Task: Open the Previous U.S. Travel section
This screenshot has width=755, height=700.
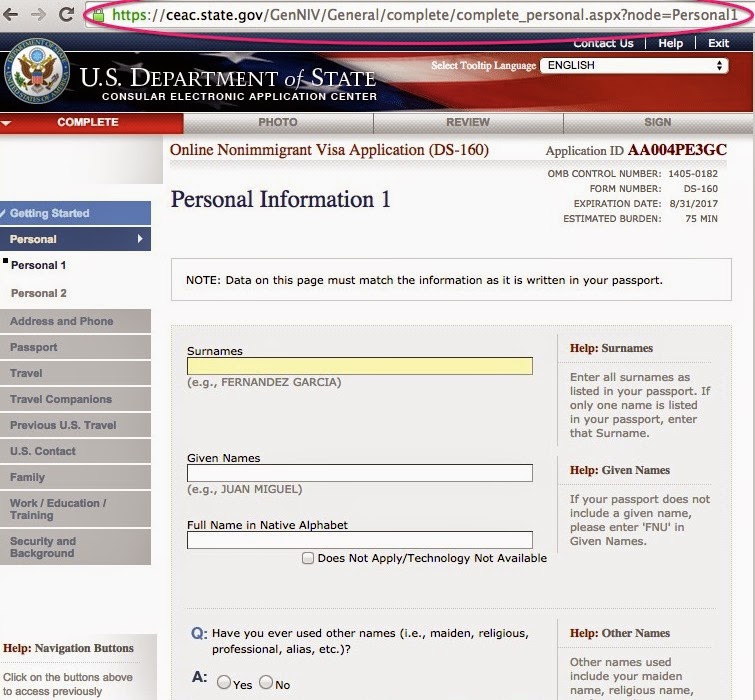Action: [75, 425]
